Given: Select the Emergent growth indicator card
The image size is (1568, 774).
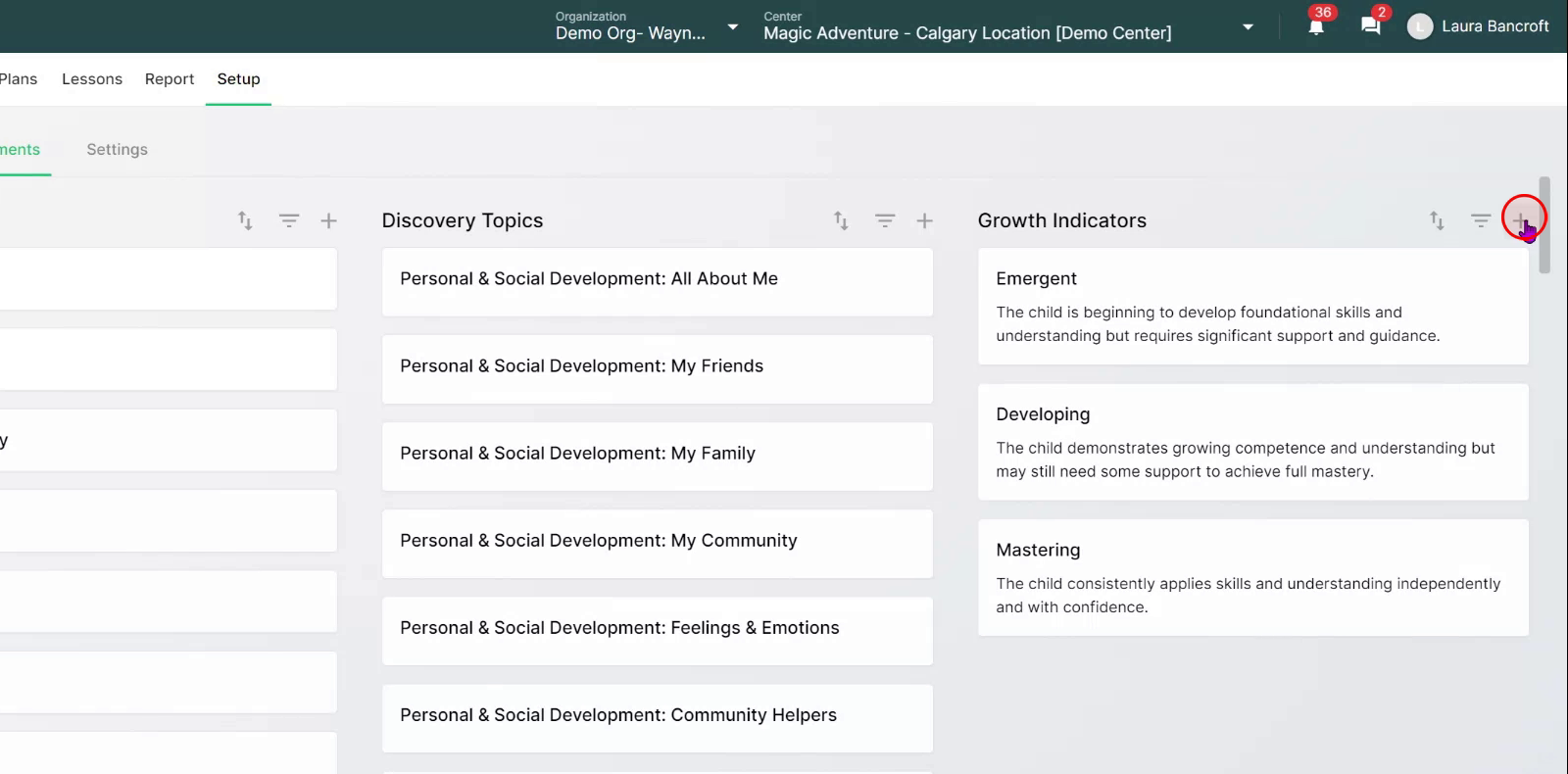Looking at the screenshot, I should [x=1252, y=306].
